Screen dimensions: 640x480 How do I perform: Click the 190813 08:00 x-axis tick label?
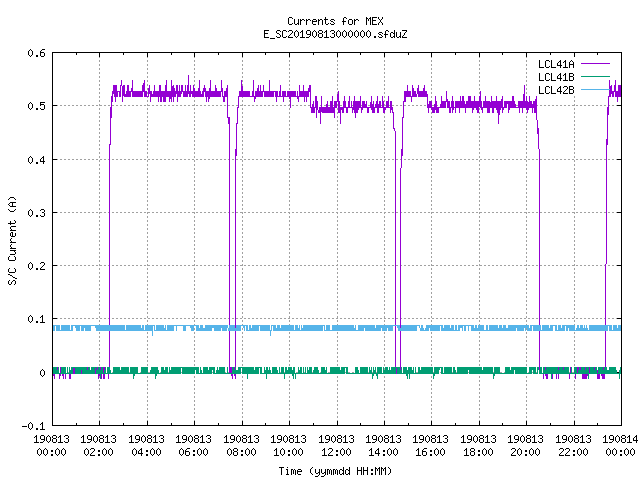click(241, 446)
